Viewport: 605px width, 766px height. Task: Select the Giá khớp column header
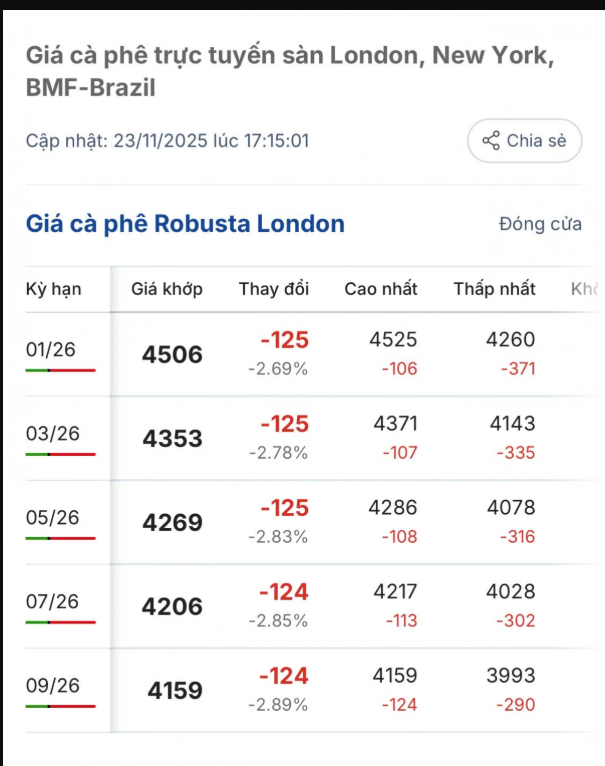tap(167, 289)
